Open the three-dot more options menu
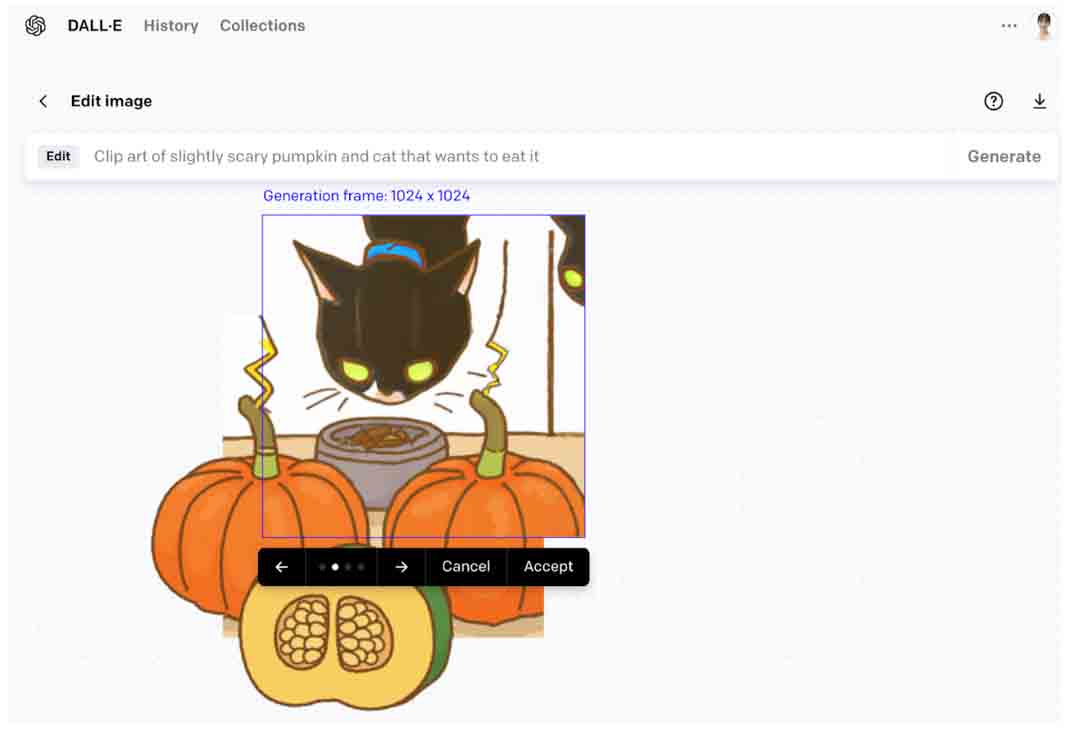This screenshot has height=740, width=1074. (x=1009, y=26)
